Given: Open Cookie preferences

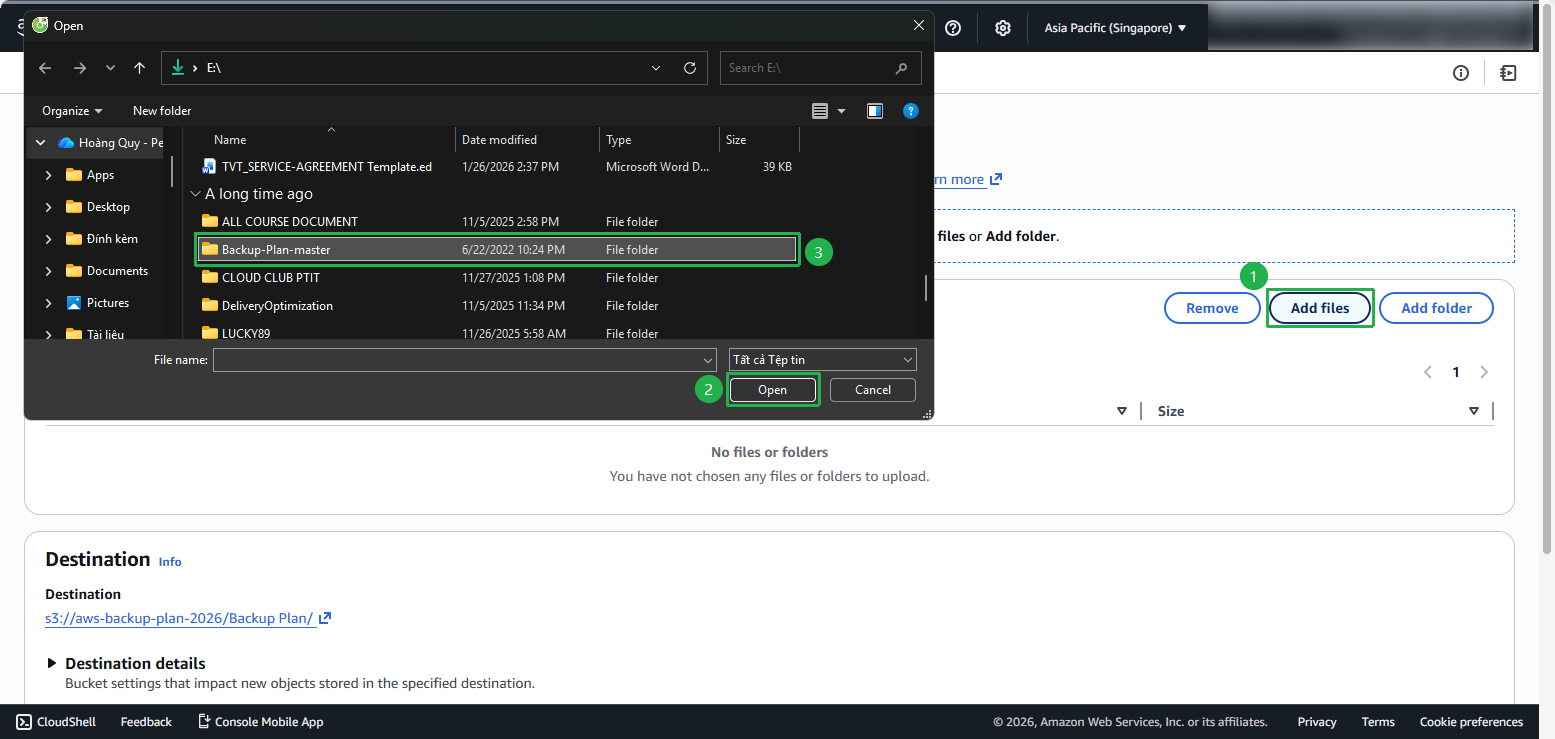Looking at the screenshot, I should pos(1471,722).
